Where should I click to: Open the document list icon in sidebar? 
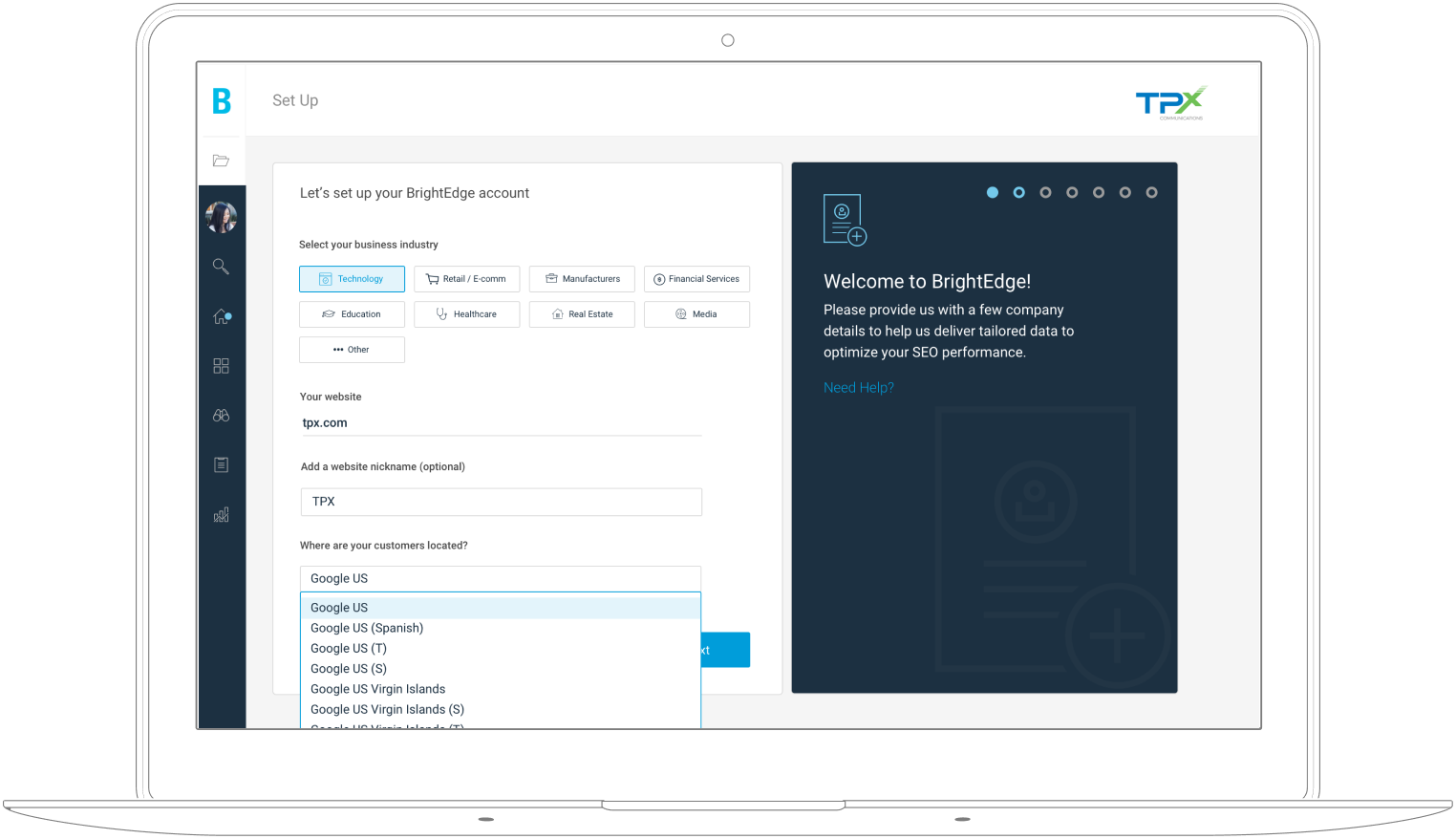(221, 465)
